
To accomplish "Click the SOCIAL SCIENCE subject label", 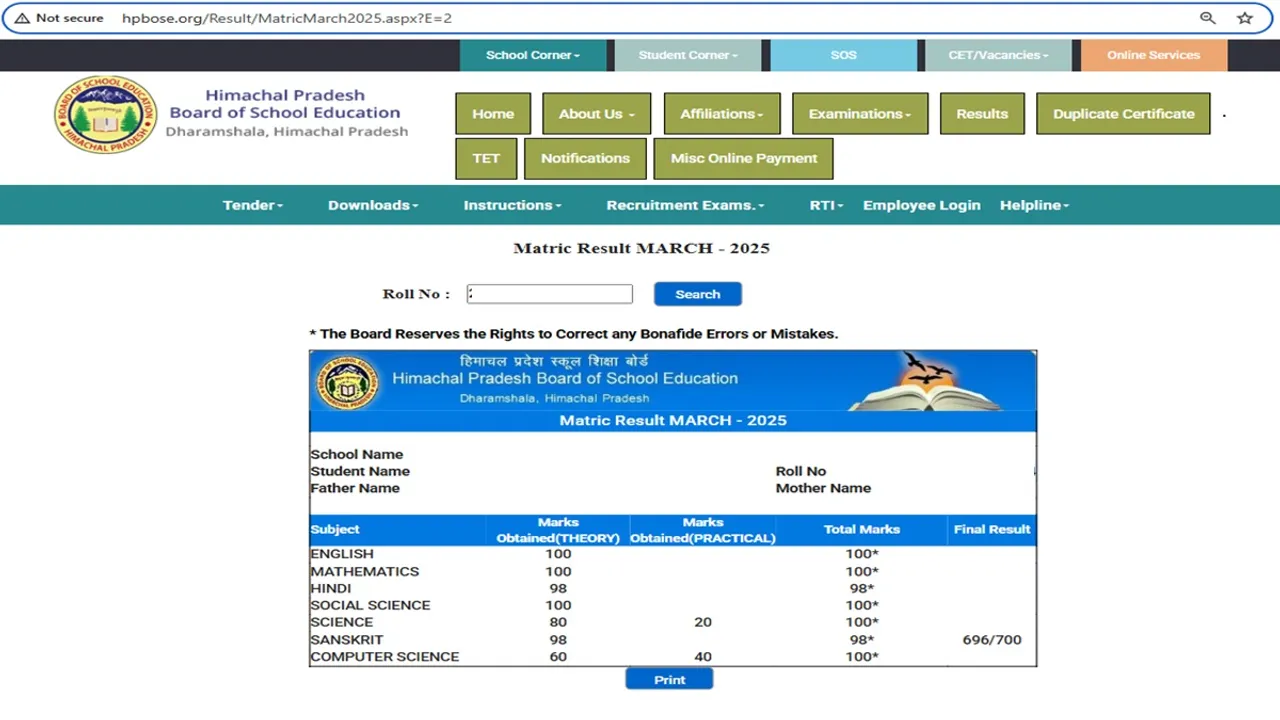I will [370, 605].
